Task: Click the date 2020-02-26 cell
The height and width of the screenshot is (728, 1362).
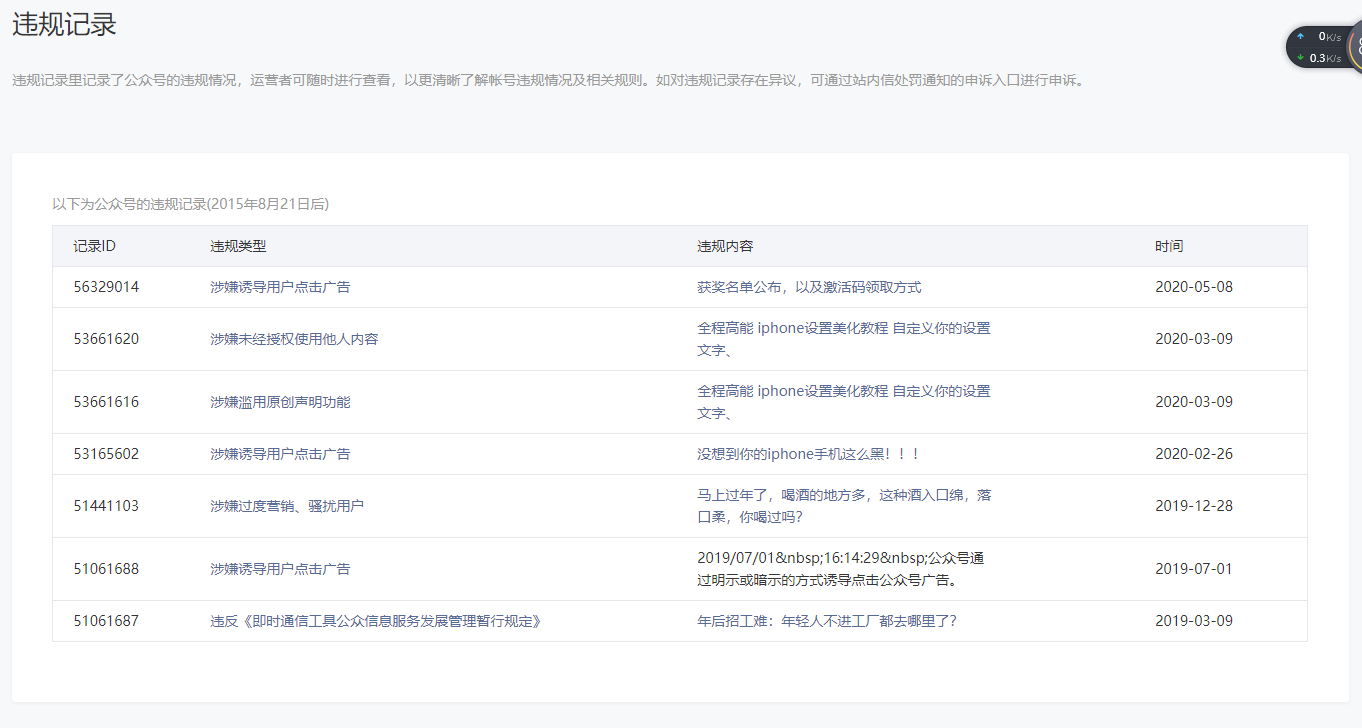Action: click(x=1193, y=454)
